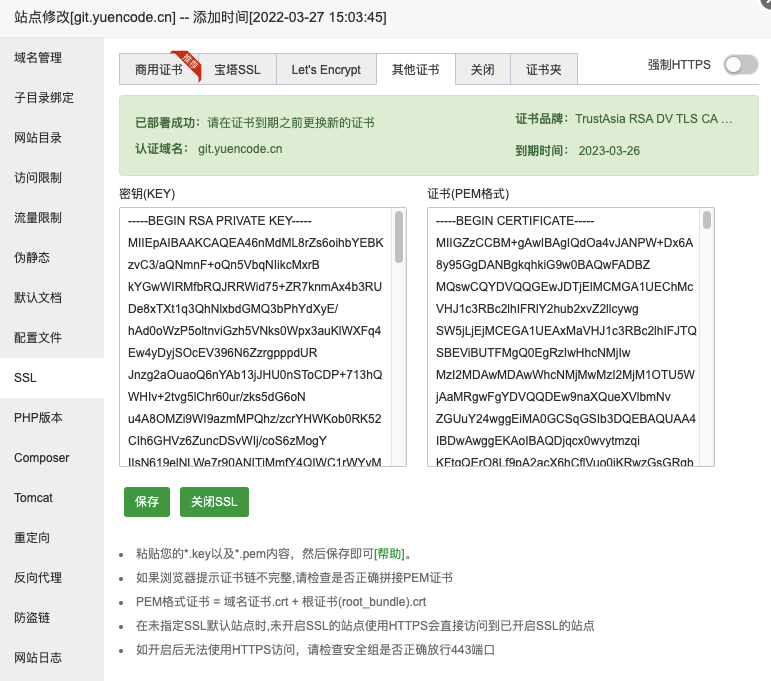Click the PEM格式证书 formula tip
This screenshot has width=771, height=681.
click(281, 602)
